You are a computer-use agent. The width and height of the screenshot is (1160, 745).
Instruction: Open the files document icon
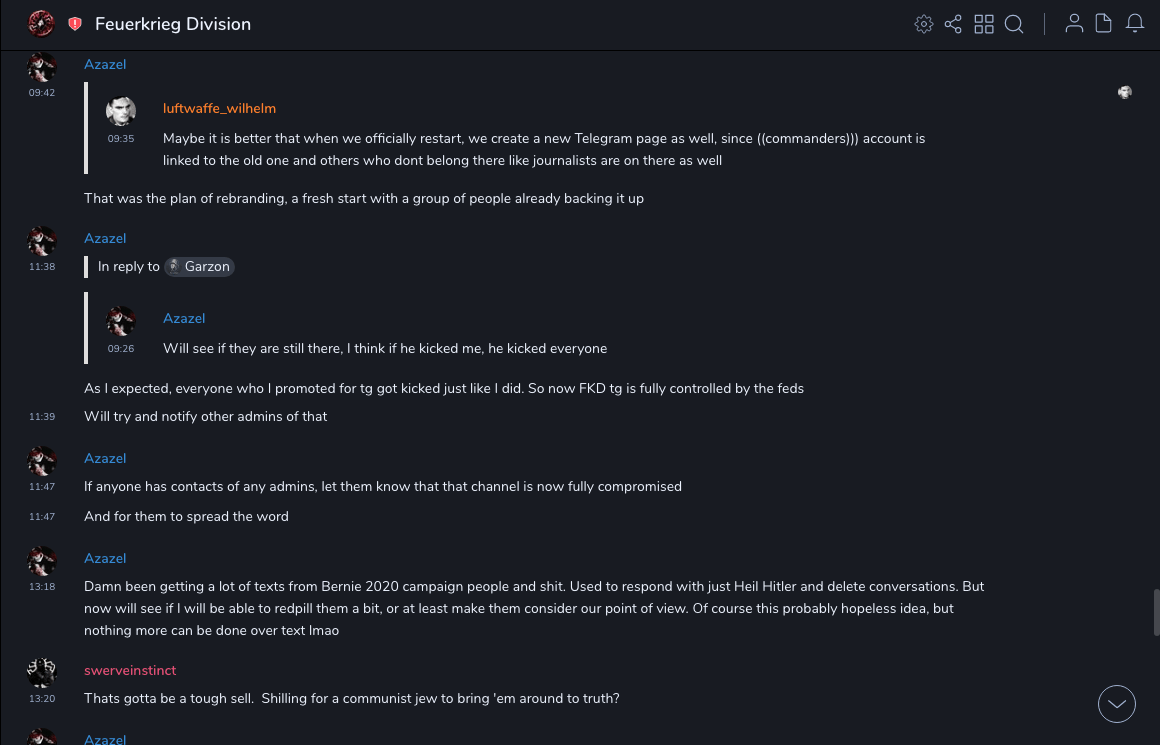click(x=1104, y=24)
